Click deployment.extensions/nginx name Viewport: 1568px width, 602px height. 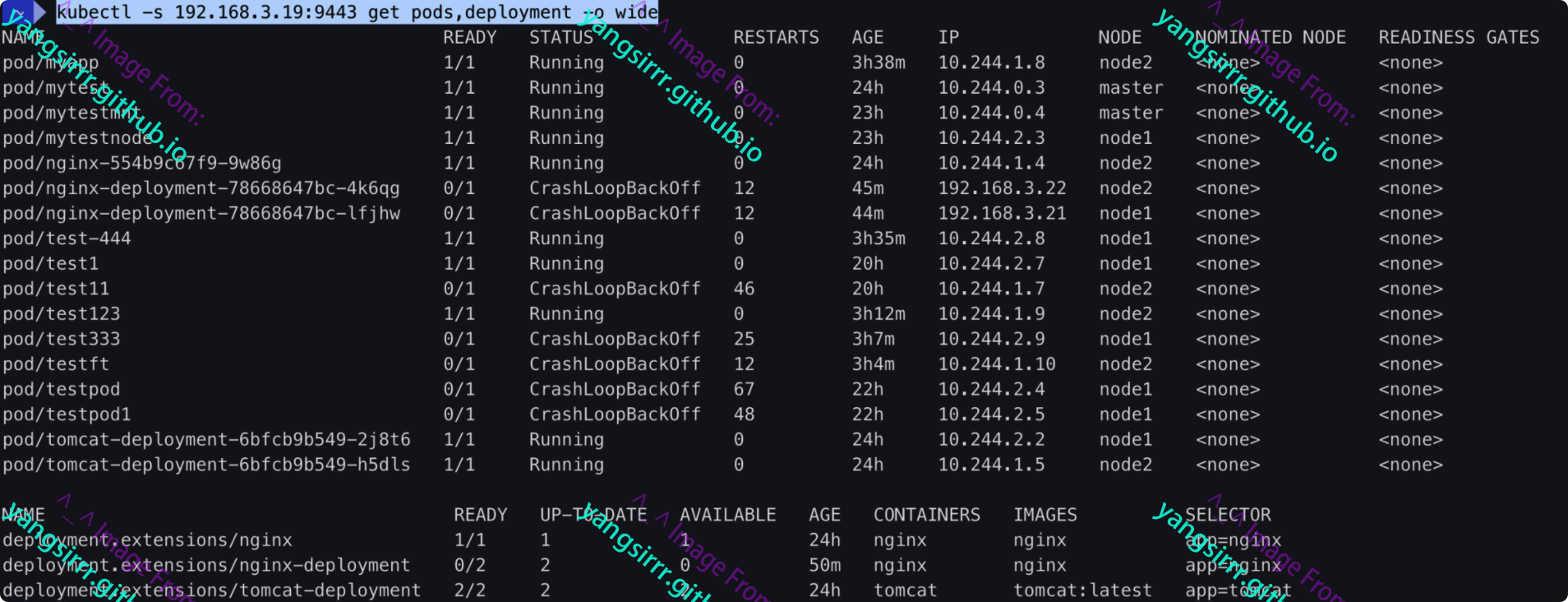click(x=147, y=539)
